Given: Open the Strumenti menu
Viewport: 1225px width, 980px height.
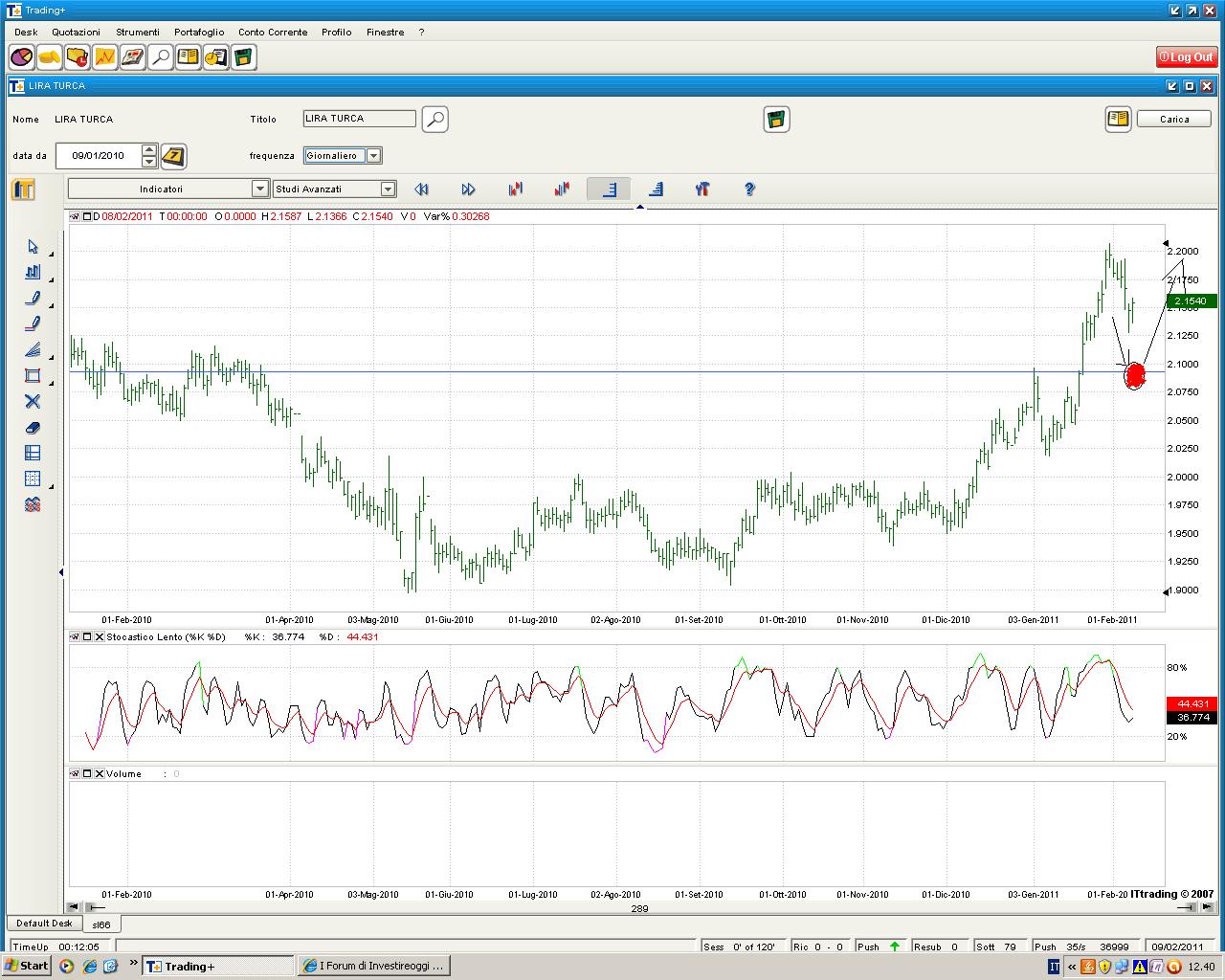Looking at the screenshot, I should point(138,32).
